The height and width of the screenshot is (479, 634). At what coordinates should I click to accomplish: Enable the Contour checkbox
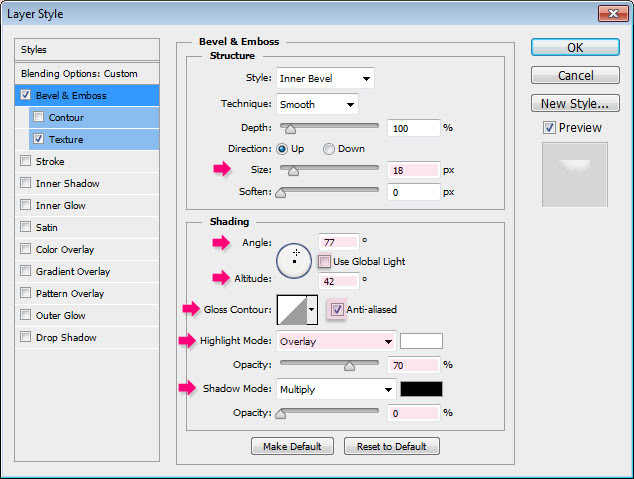(38, 117)
